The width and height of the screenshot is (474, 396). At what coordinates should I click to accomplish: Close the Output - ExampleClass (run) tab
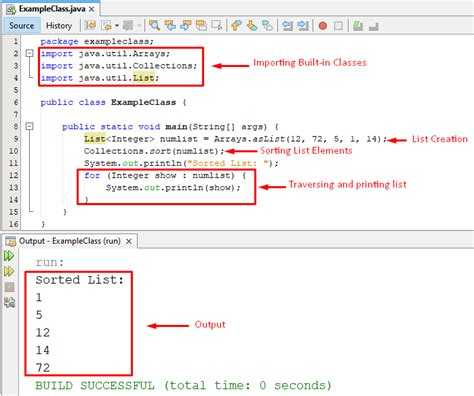point(129,241)
